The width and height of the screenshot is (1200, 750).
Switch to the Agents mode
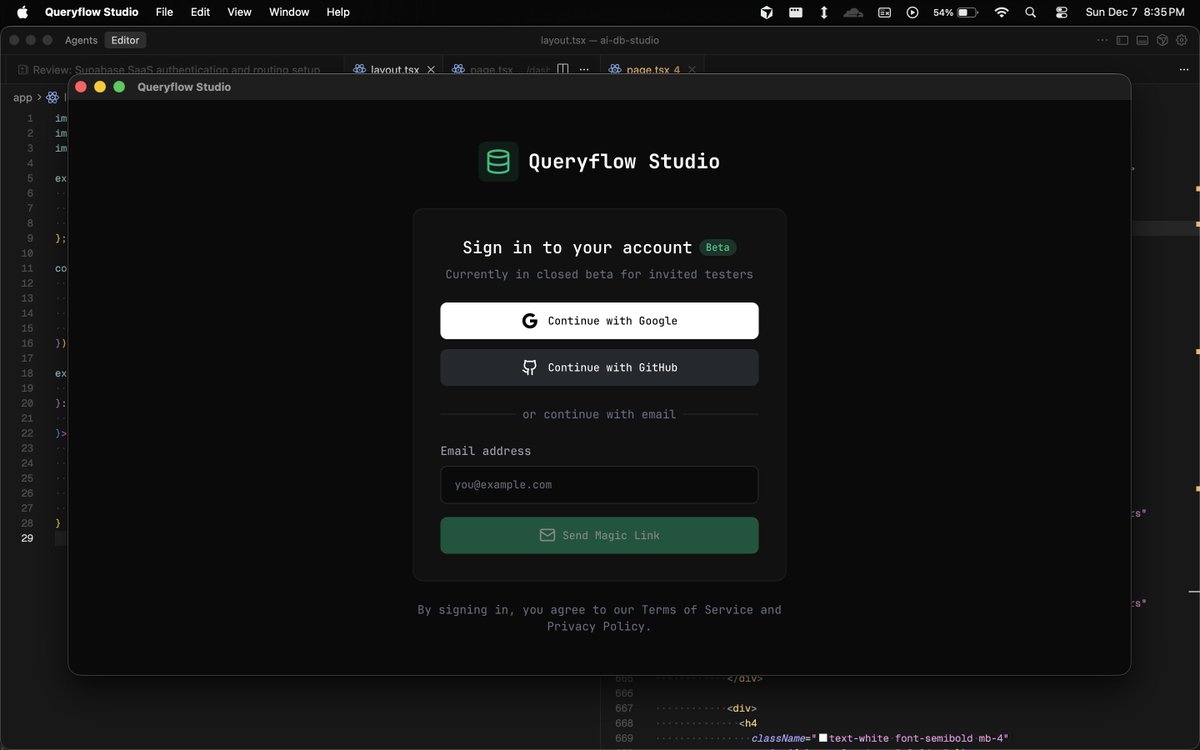[x=81, y=40]
